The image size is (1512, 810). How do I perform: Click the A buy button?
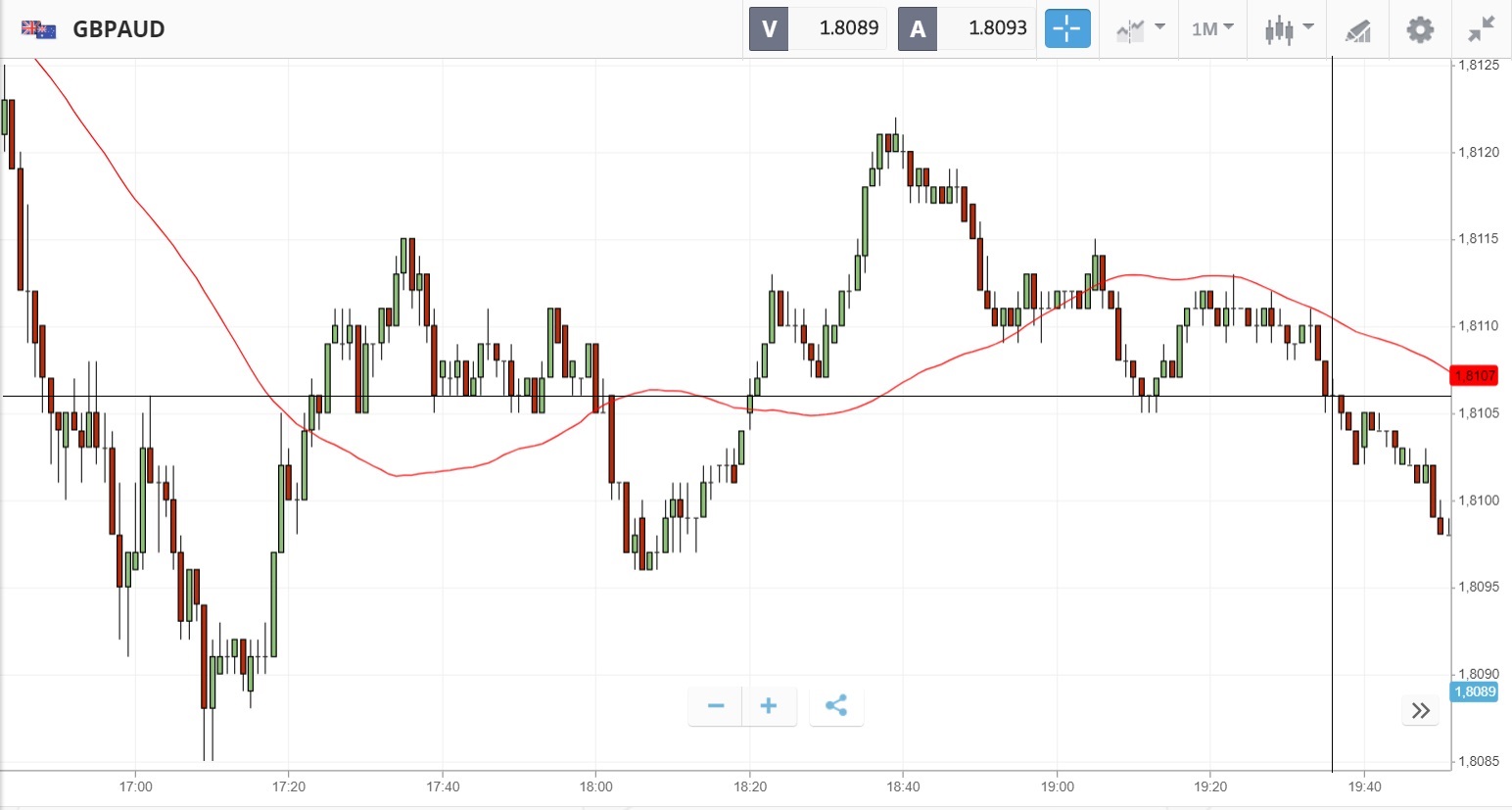(x=918, y=28)
